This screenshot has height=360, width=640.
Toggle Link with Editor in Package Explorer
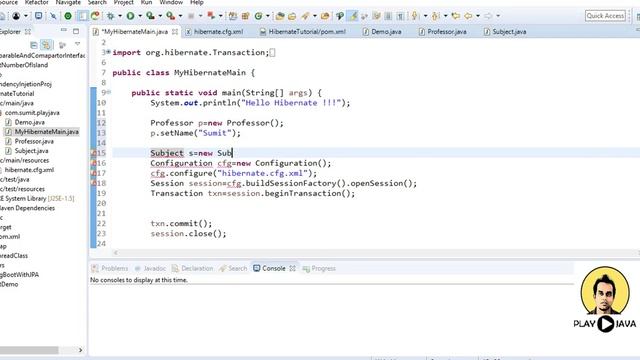click(x=47, y=44)
